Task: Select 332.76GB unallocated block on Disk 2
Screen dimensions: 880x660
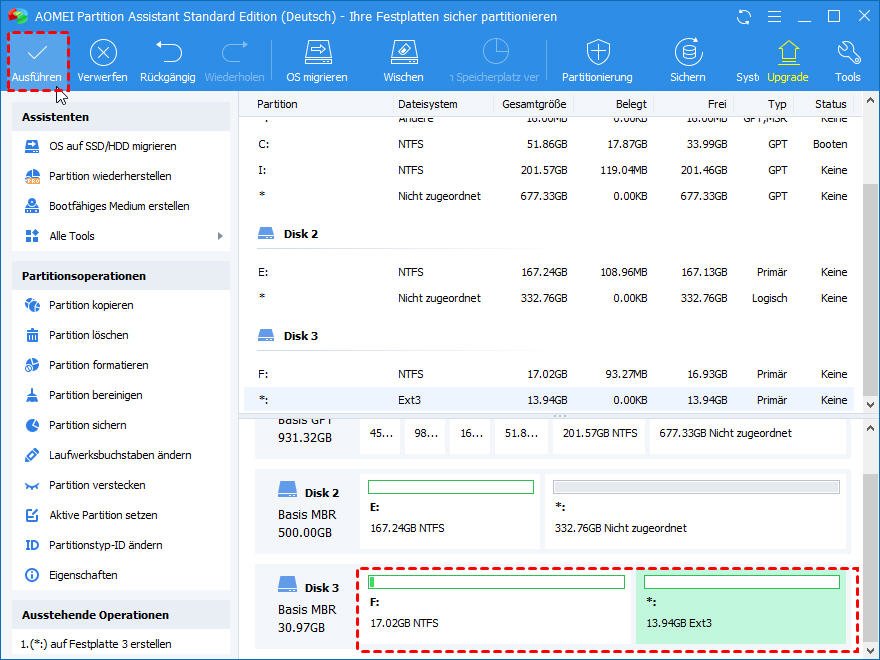Action: point(696,511)
